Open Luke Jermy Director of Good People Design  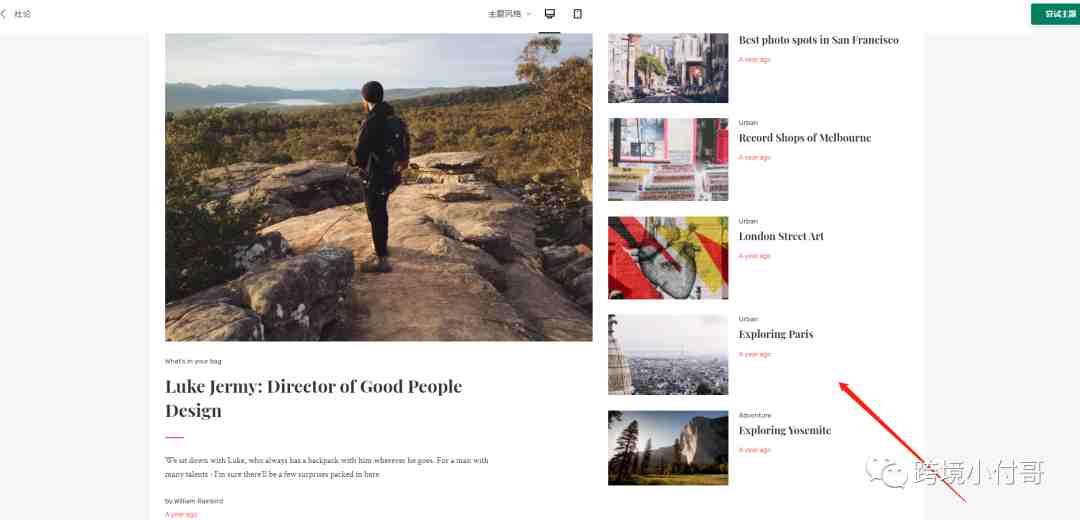(313, 398)
